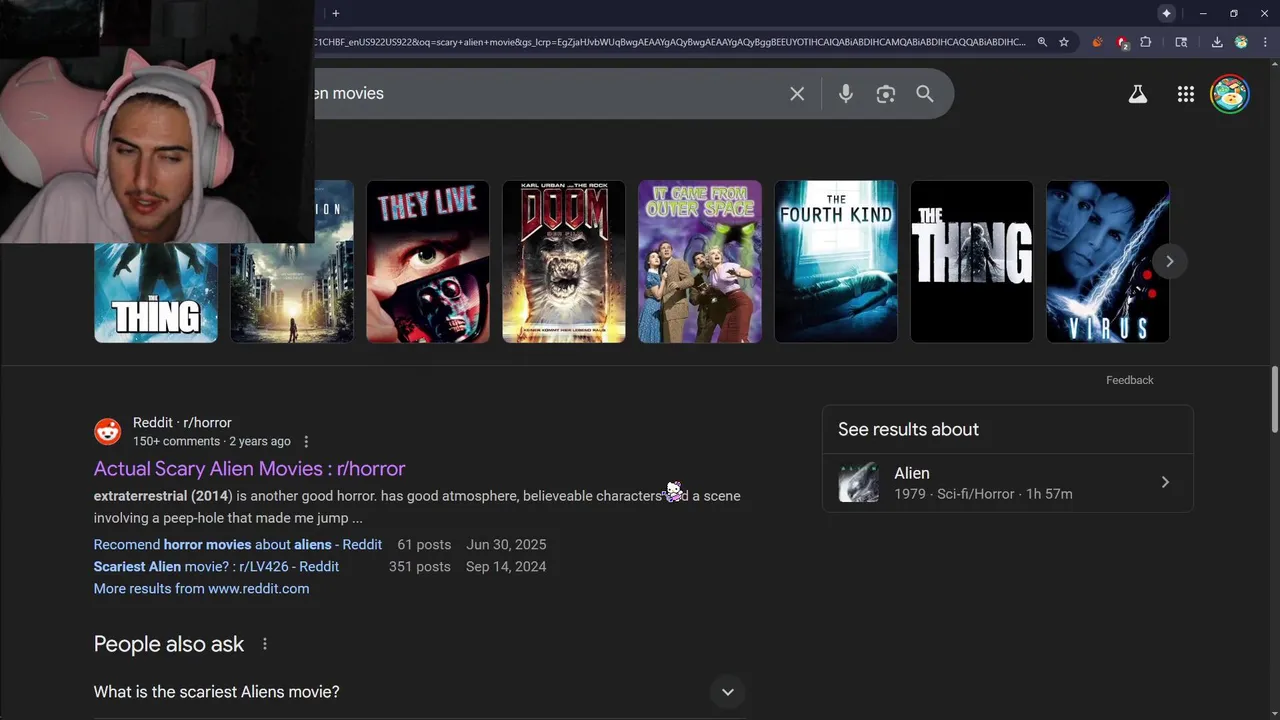Show more movie posters with the next arrow
Image resolution: width=1280 pixels, height=720 pixels.
tap(1169, 261)
